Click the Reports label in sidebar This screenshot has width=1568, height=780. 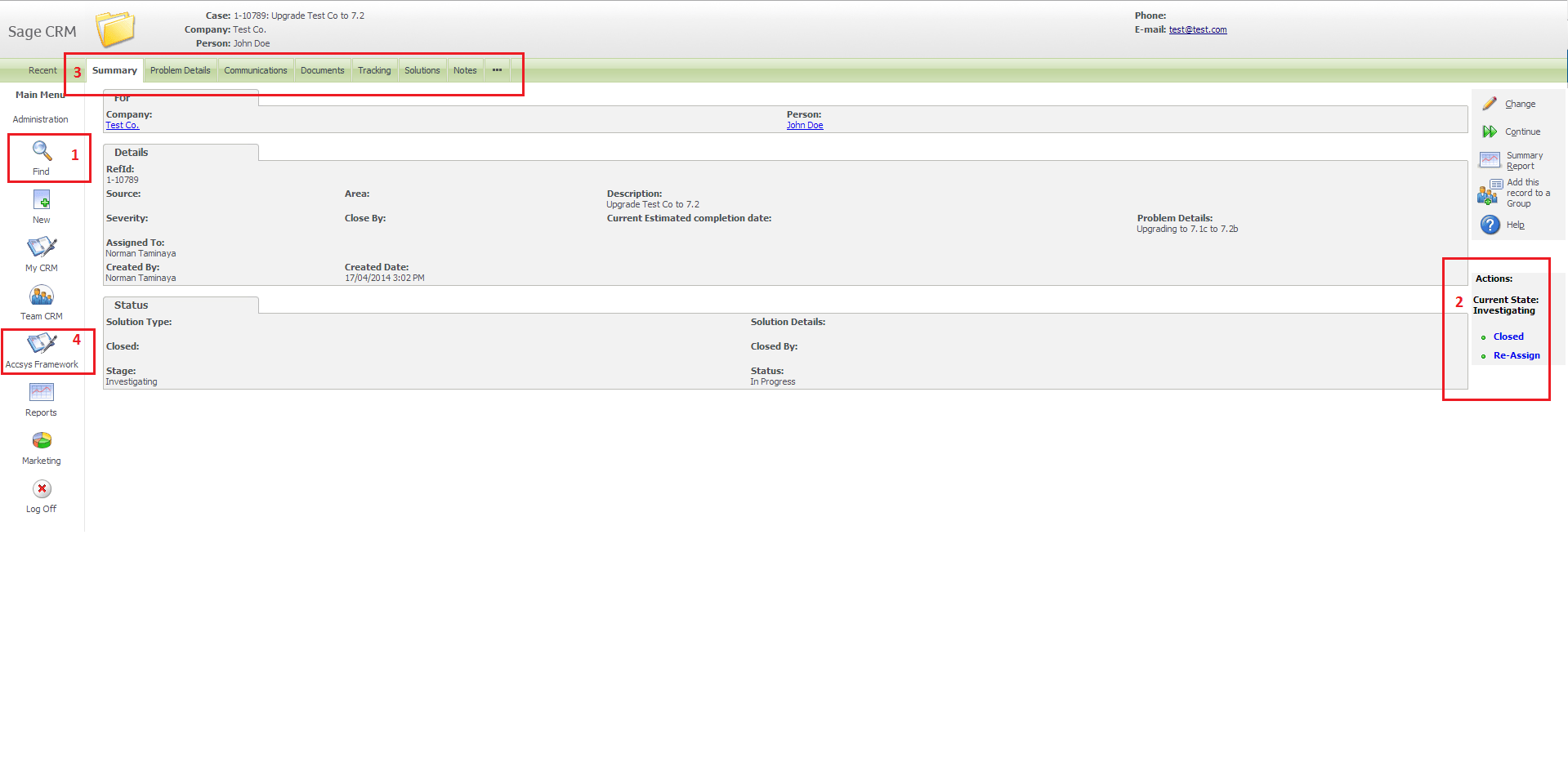41,412
